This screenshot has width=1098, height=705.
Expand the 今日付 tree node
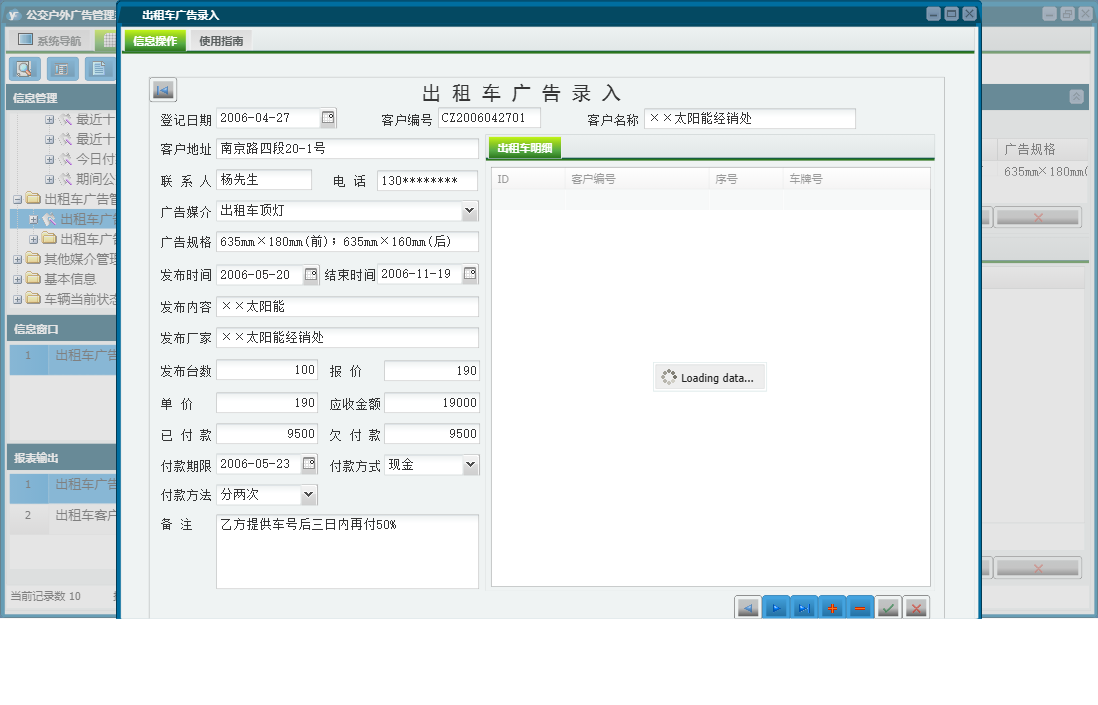click(x=50, y=160)
